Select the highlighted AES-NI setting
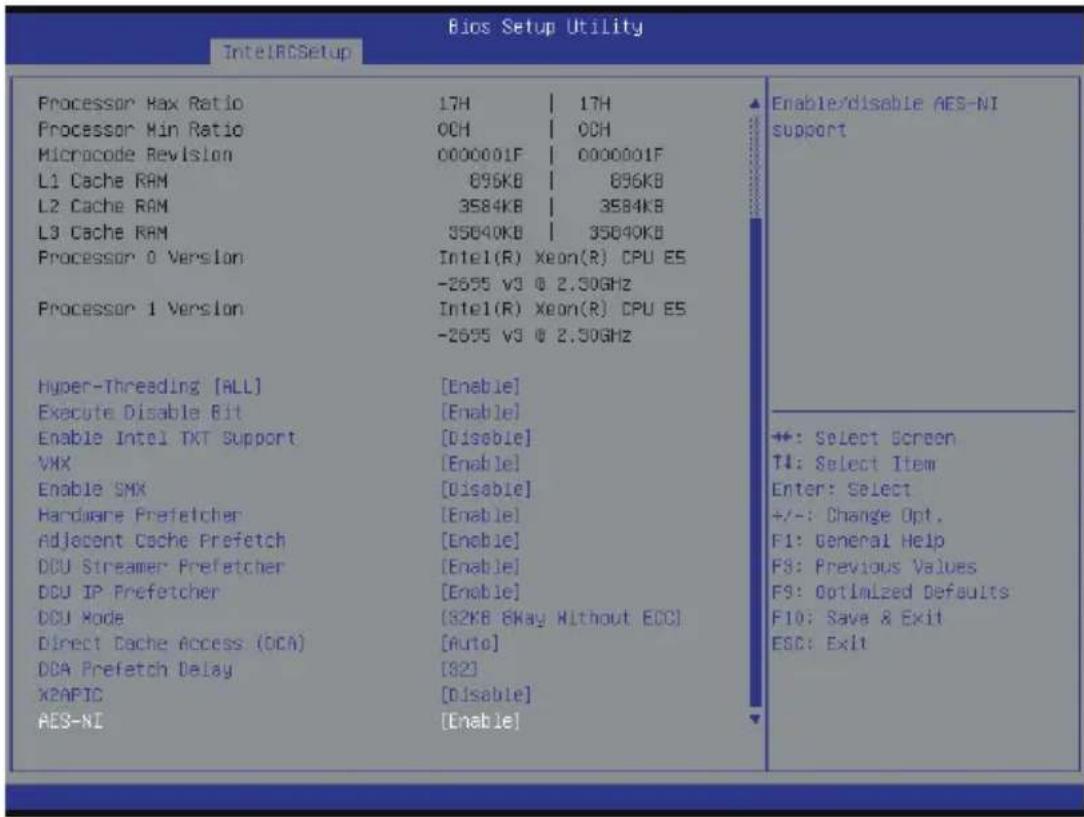The width and height of the screenshot is (1084, 817). pyautogui.click(x=70, y=721)
